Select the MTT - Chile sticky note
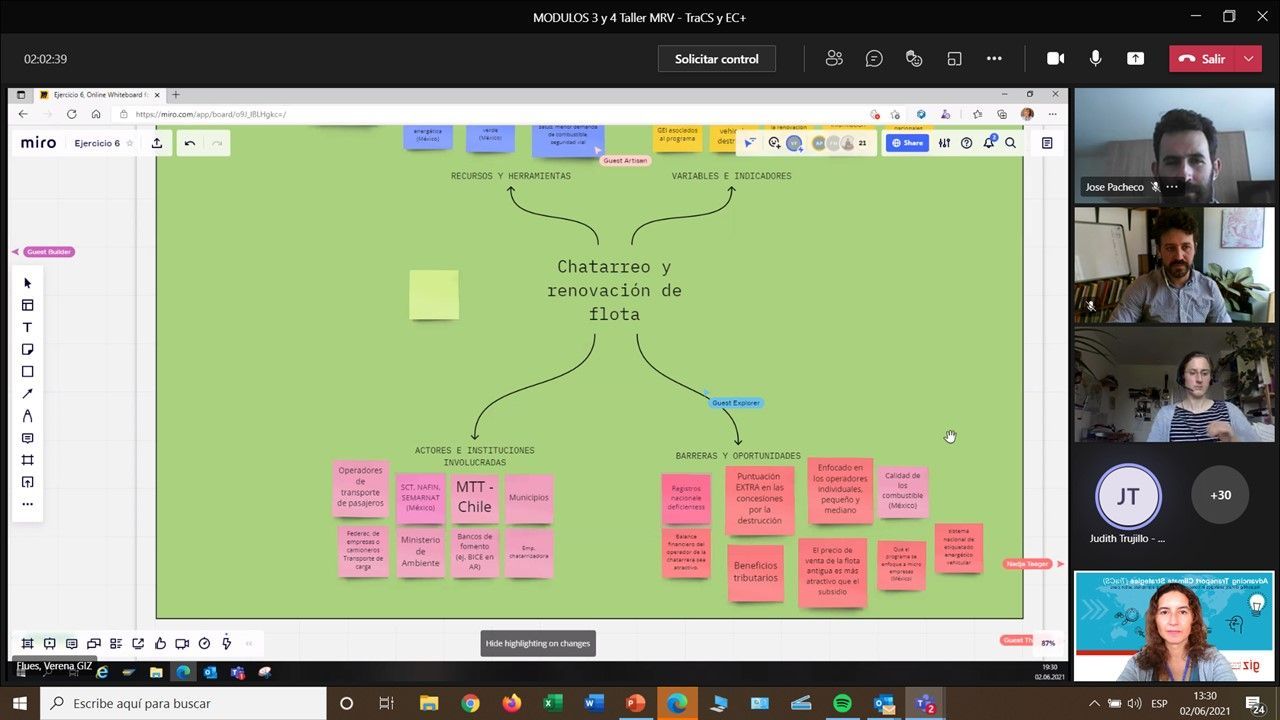This screenshot has height=720, width=1280. [x=474, y=499]
